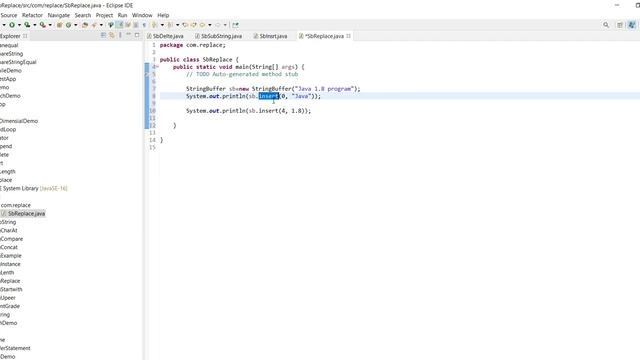Image resolution: width=640 pixels, height=360 pixels.
Task: Open the Previous Annotation dropdown arrow
Action: click(178, 25)
